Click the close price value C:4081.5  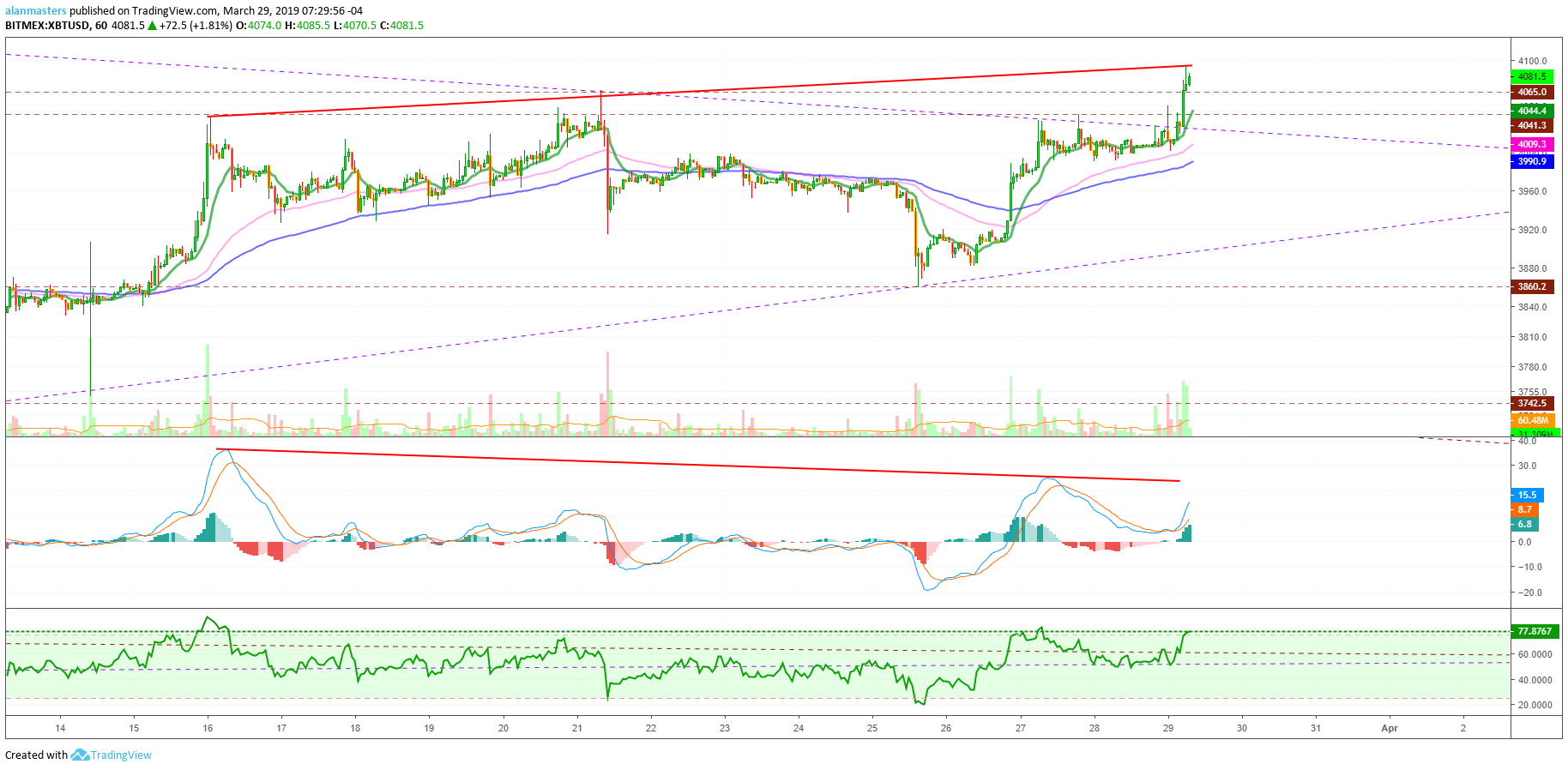click(402, 26)
